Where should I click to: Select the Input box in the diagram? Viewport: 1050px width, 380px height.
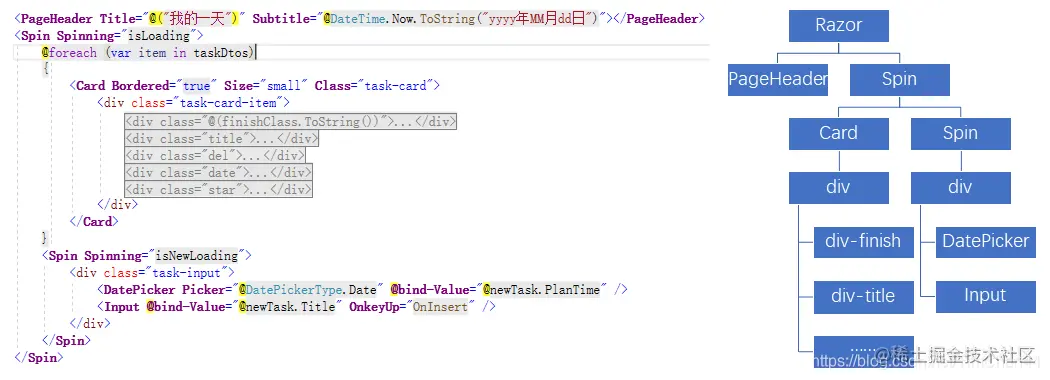pos(986,296)
